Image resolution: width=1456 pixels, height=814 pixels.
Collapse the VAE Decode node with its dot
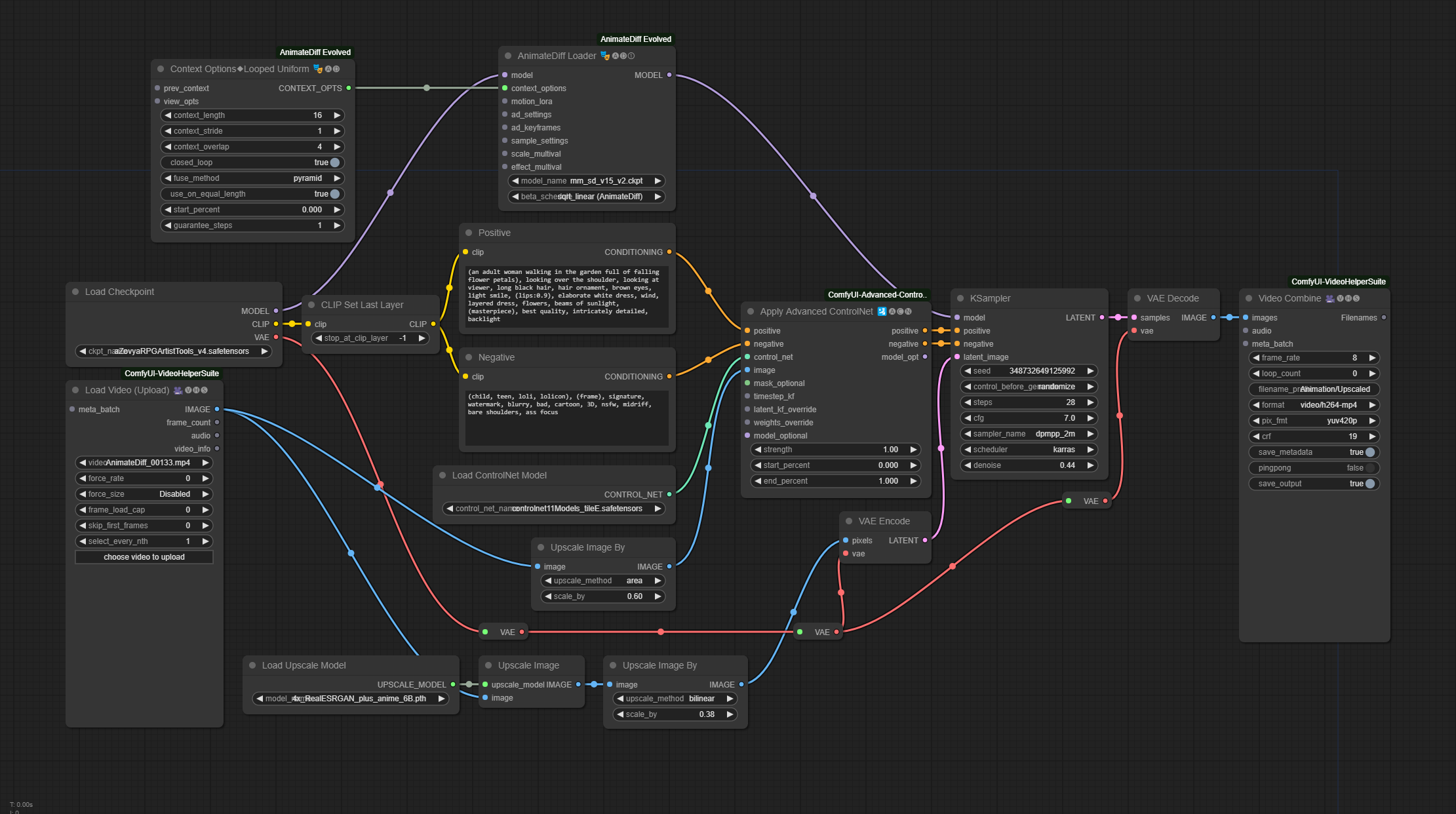(1137, 298)
